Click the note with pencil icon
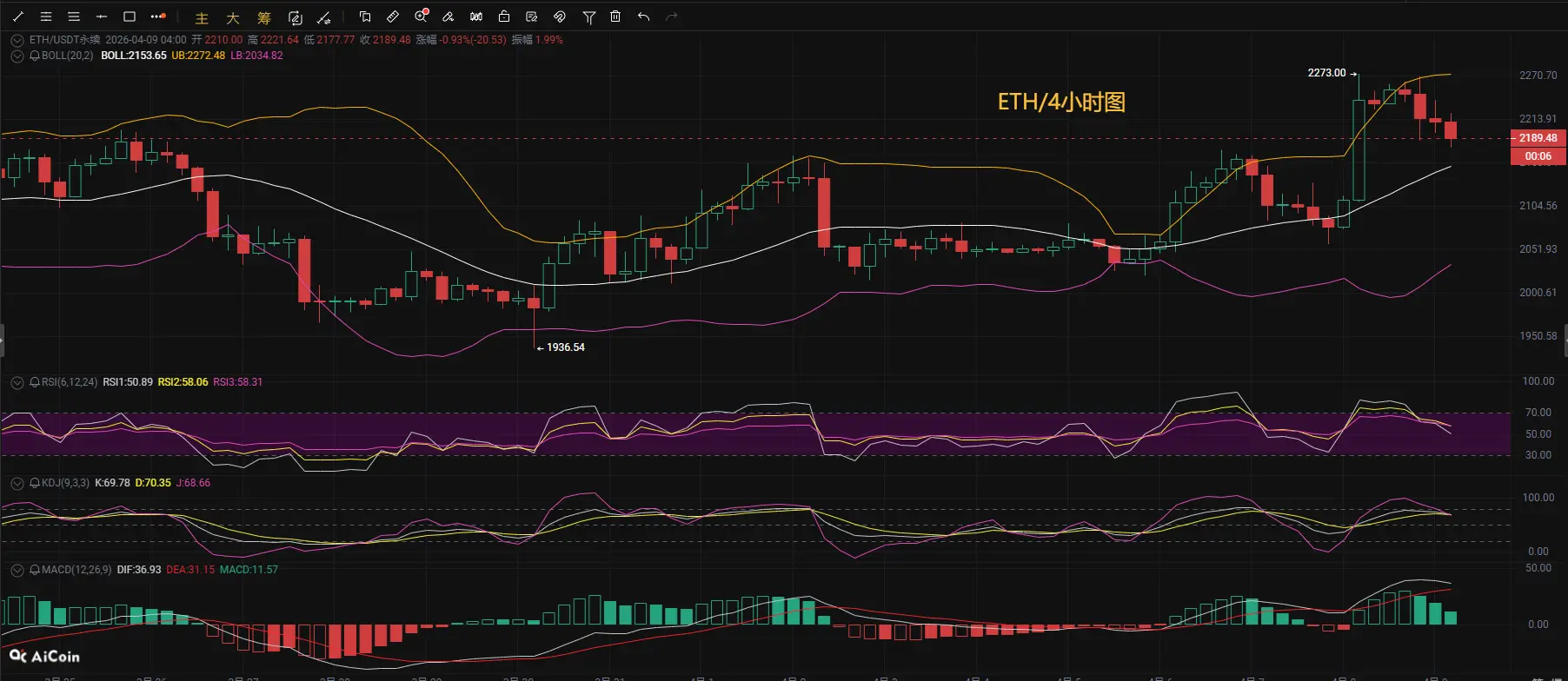The height and width of the screenshot is (681, 1568). (532, 17)
